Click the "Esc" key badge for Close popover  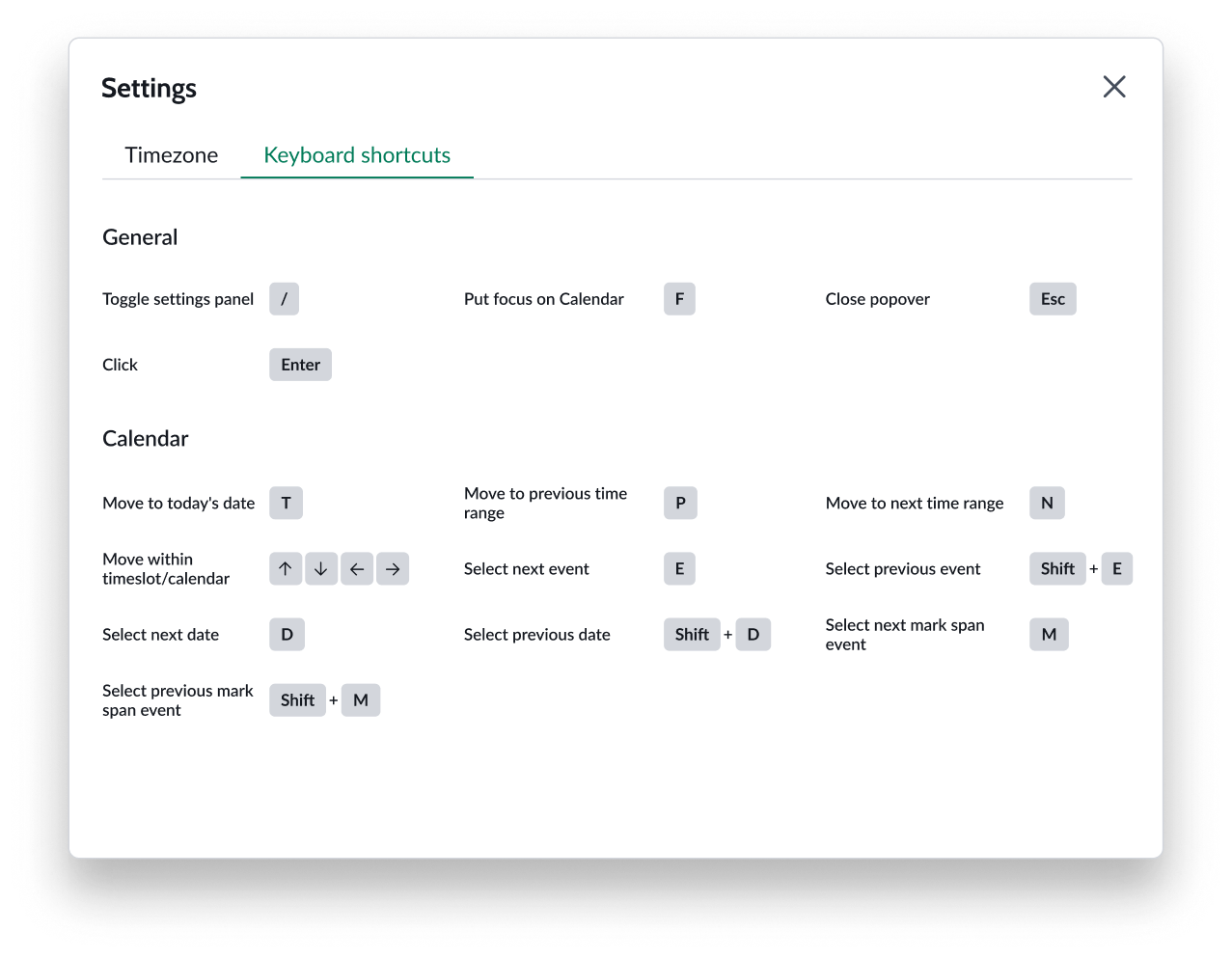[x=1052, y=299]
